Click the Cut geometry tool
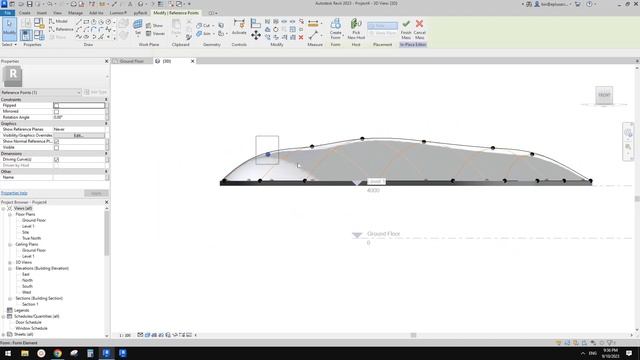The width and height of the screenshot is (640, 360). pyautogui.click(x=203, y=25)
